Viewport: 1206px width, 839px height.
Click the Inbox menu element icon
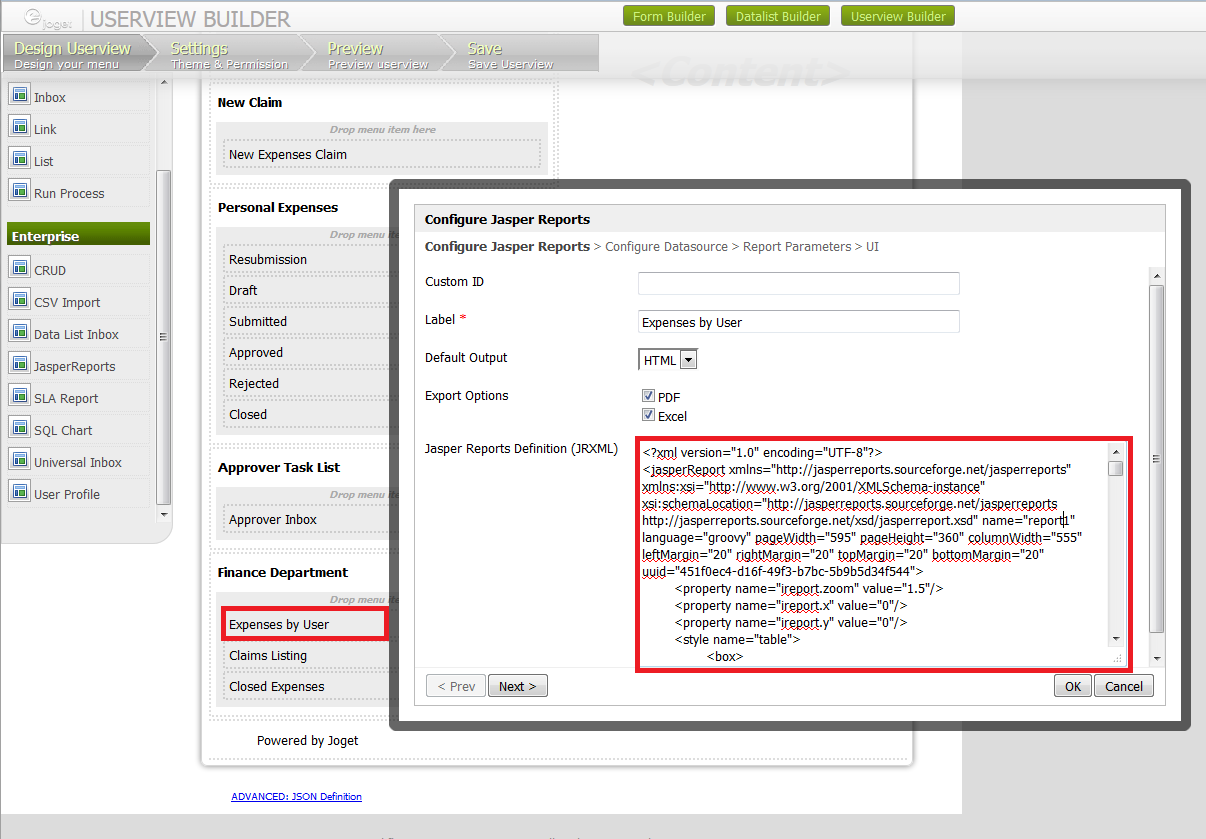pyautogui.click(x=19, y=95)
